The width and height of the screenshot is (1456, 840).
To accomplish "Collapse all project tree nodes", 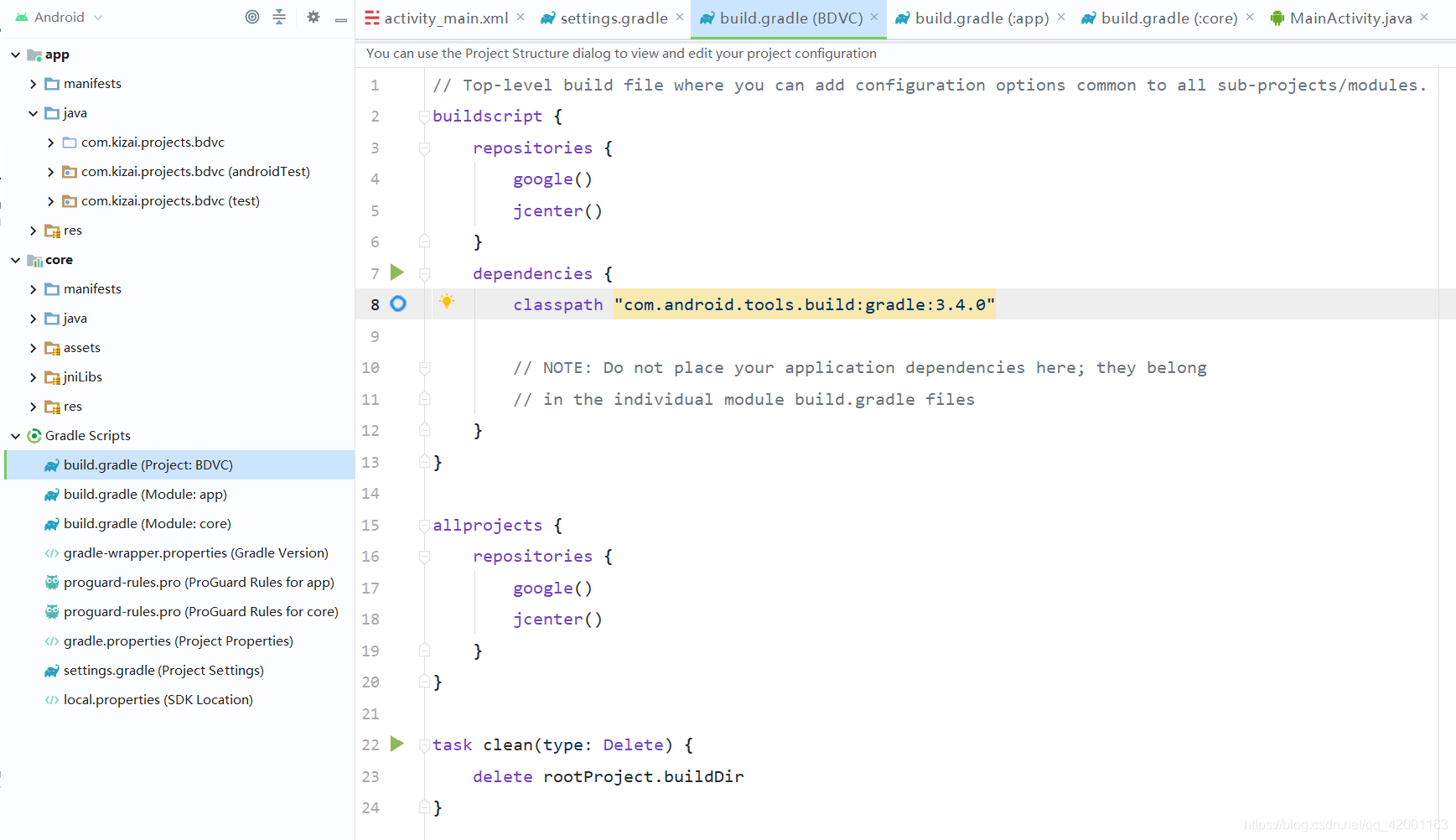I will pos(279,17).
